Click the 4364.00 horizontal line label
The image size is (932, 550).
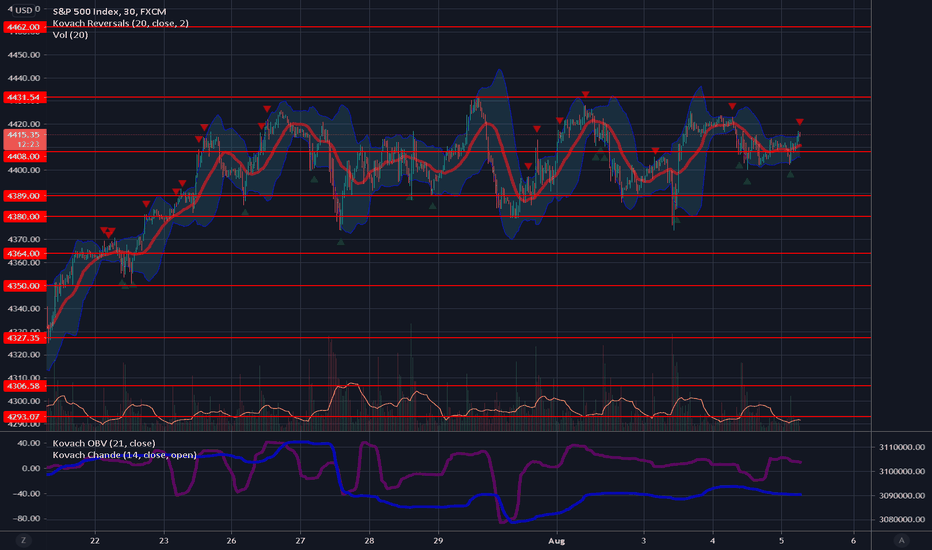pos(24,253)
